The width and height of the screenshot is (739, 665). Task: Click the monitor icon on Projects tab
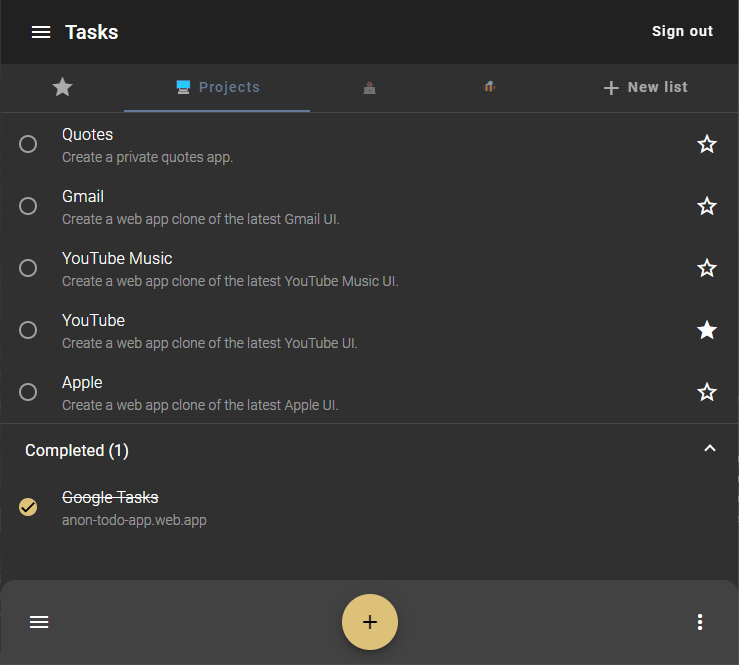pos(183,87)
